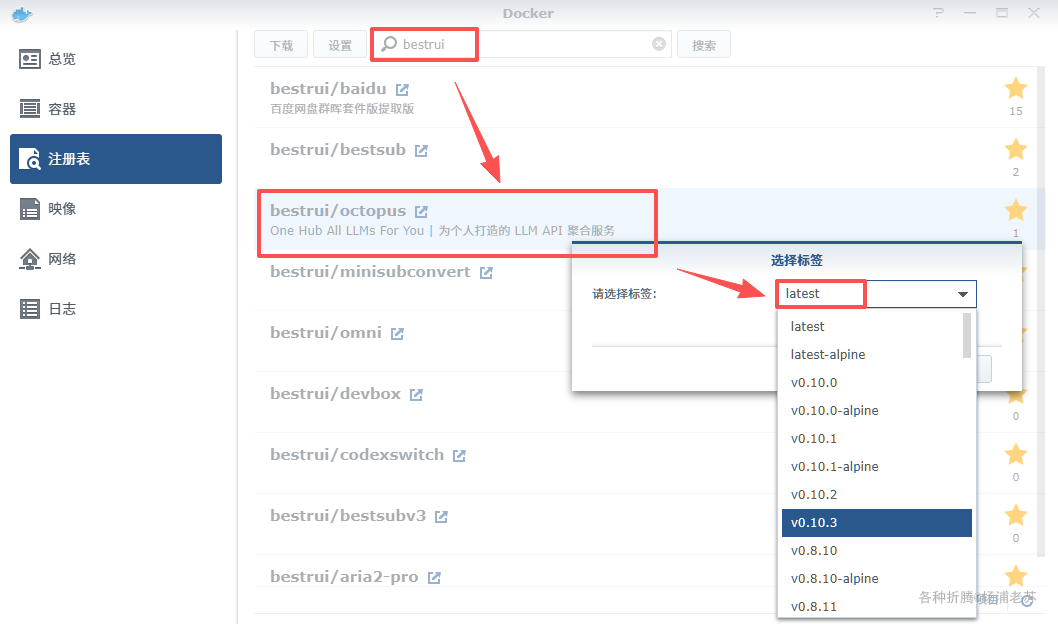Click the 搜索 search button
The image size is (1058, 624).
pyautogui.click(x=703, y=45)
